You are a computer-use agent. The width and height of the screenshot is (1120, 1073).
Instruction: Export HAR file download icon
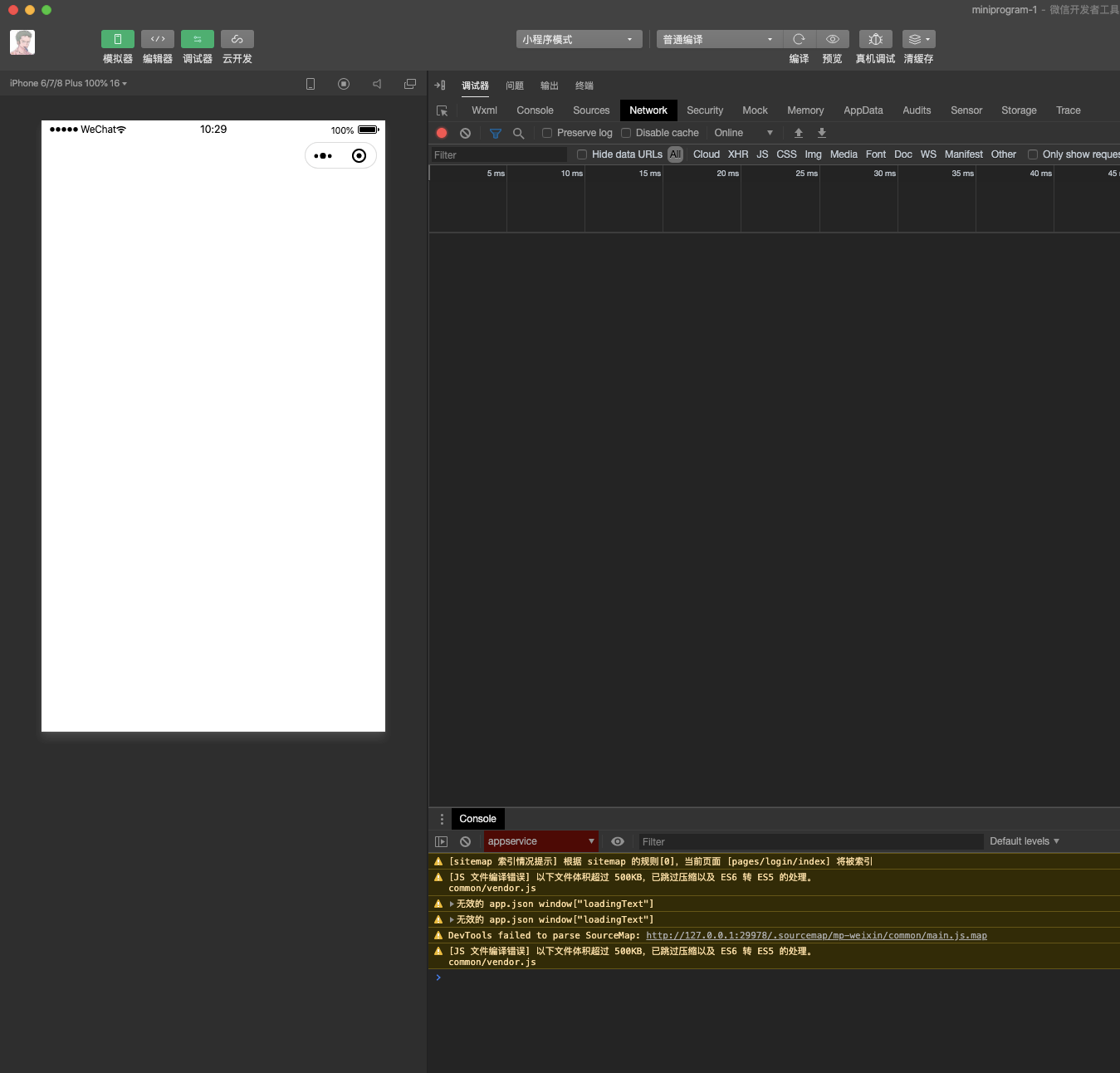[x=822, y=133]
